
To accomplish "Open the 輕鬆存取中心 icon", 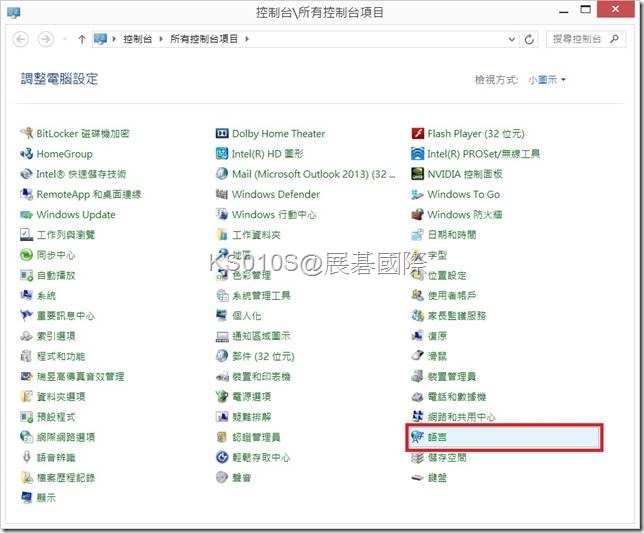I will point(222,457).
